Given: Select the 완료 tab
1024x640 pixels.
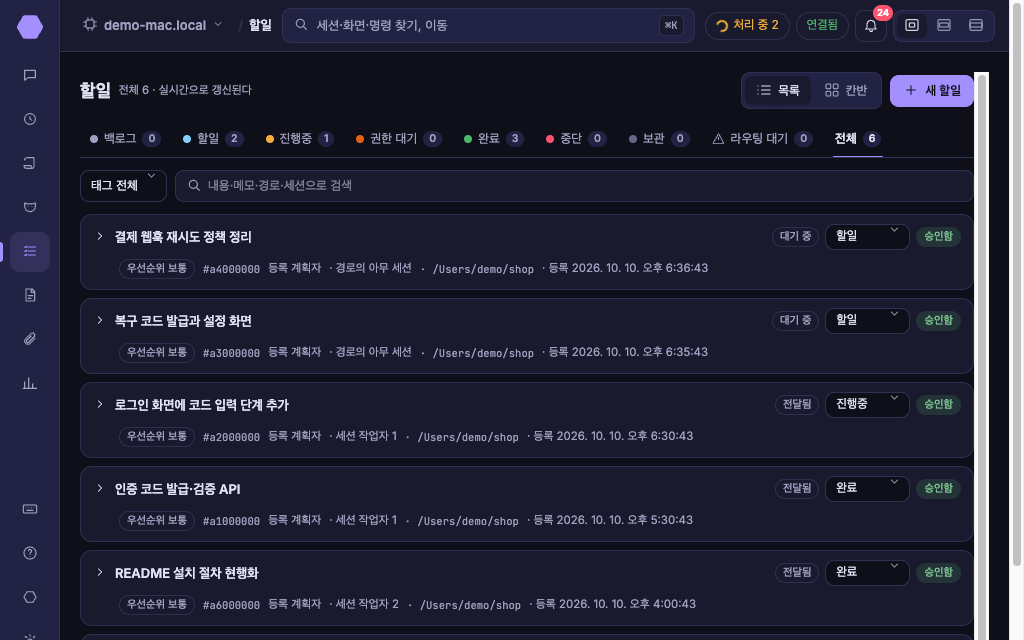Looking at the screenshot, I should [x=494, y=138].
